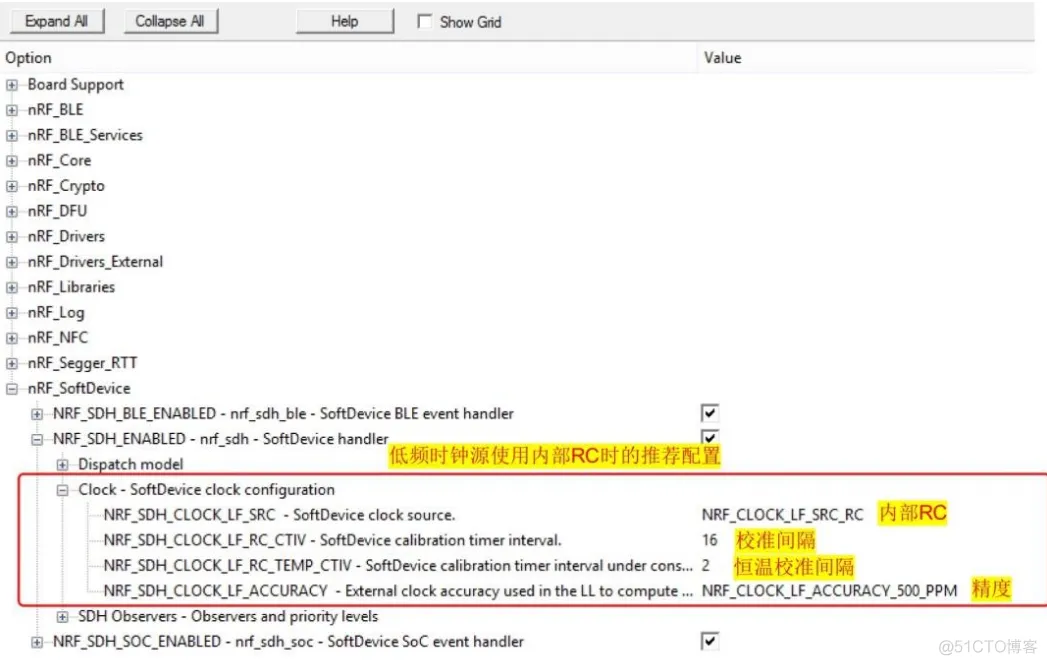Select the NRF_SDH_CLOCK_LF_RC_CTIV row
Viewport: 1047px width, 665px height.
click(333, 540)
